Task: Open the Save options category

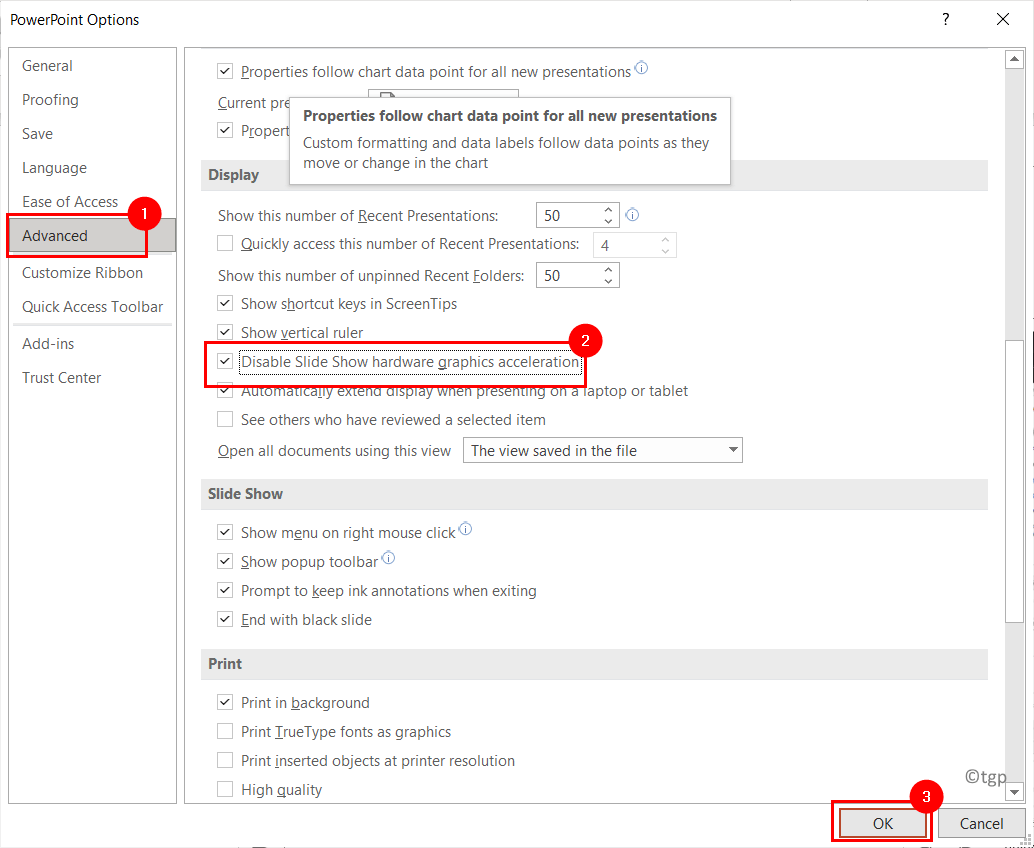Action: 38,134
